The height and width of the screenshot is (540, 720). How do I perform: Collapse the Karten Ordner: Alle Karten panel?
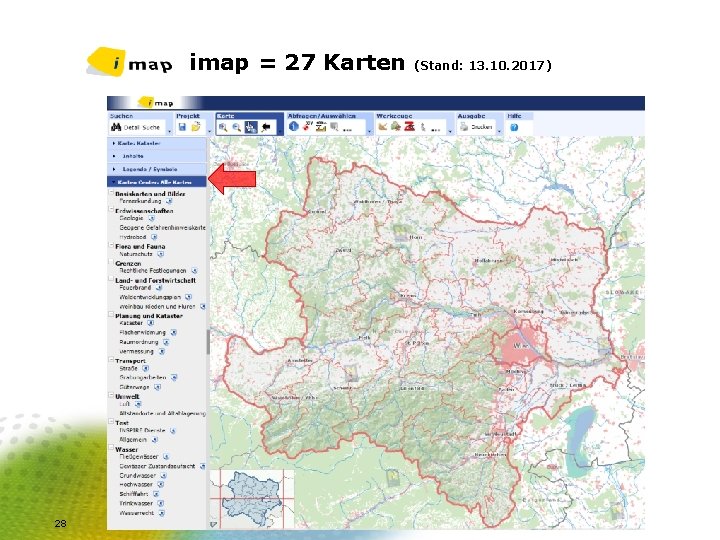pyautogui.click(x=157, y=182)
